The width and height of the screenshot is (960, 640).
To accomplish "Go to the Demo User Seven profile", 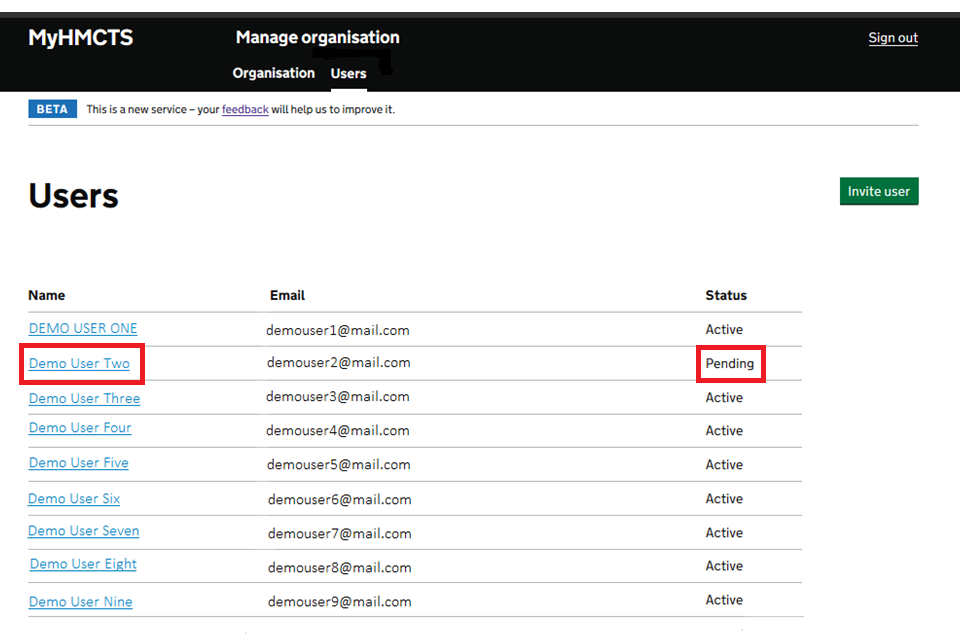I will pyautogui.click(x=83, y=531).
